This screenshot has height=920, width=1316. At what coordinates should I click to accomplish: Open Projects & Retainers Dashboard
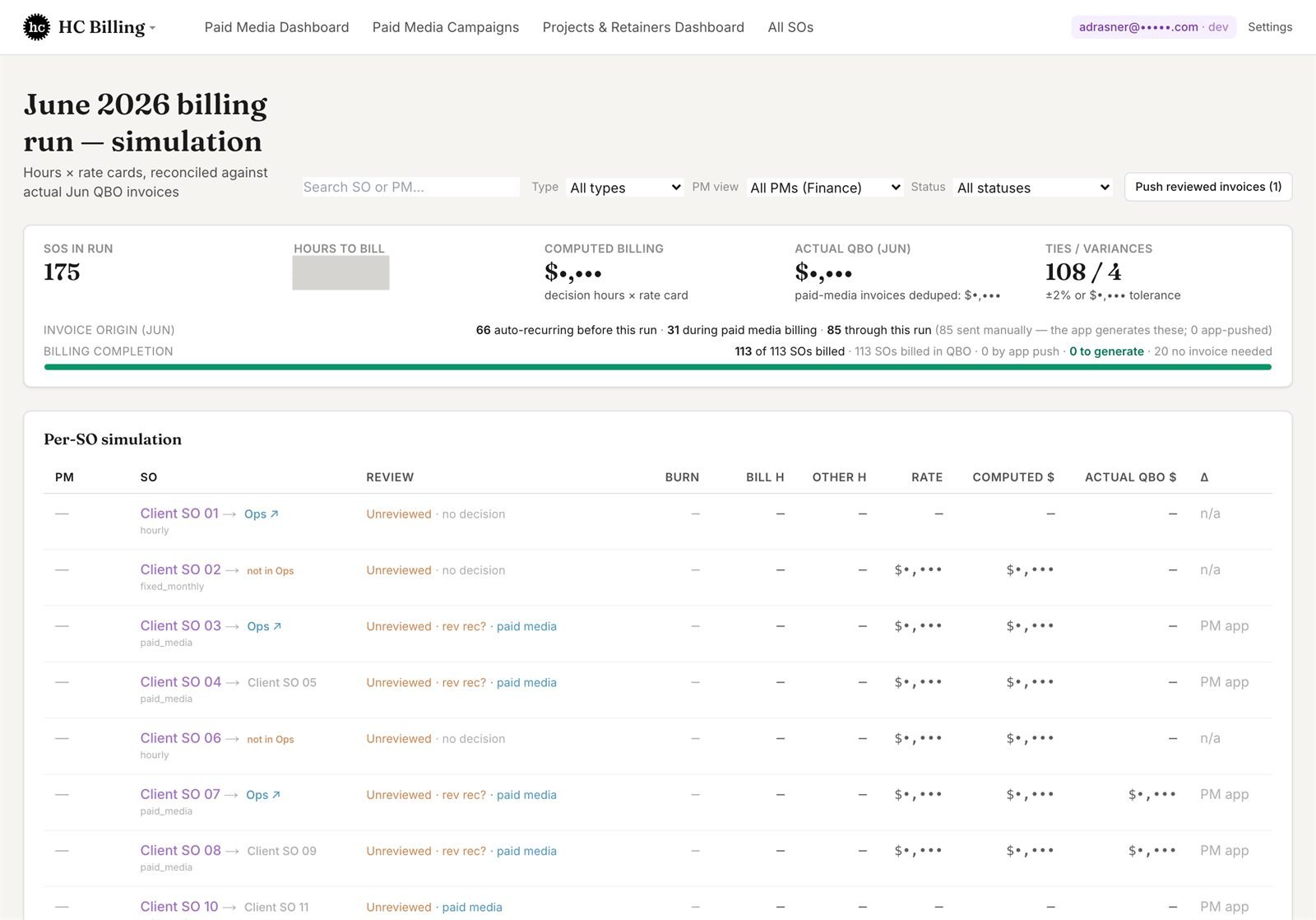coord(643,27)
